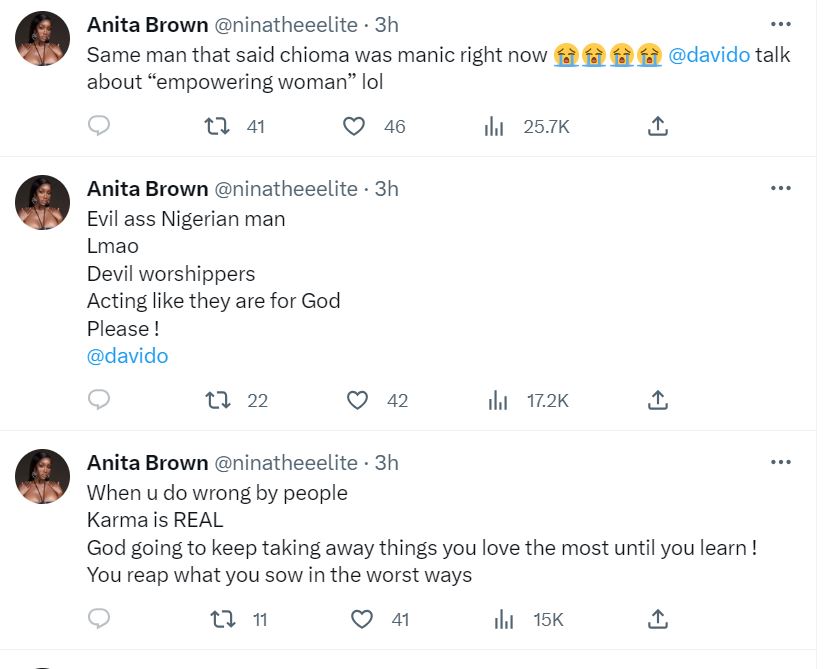Share the "Karma is REAL" tweet
Screen dimensions: 828x669
click(x=657, y=619)
